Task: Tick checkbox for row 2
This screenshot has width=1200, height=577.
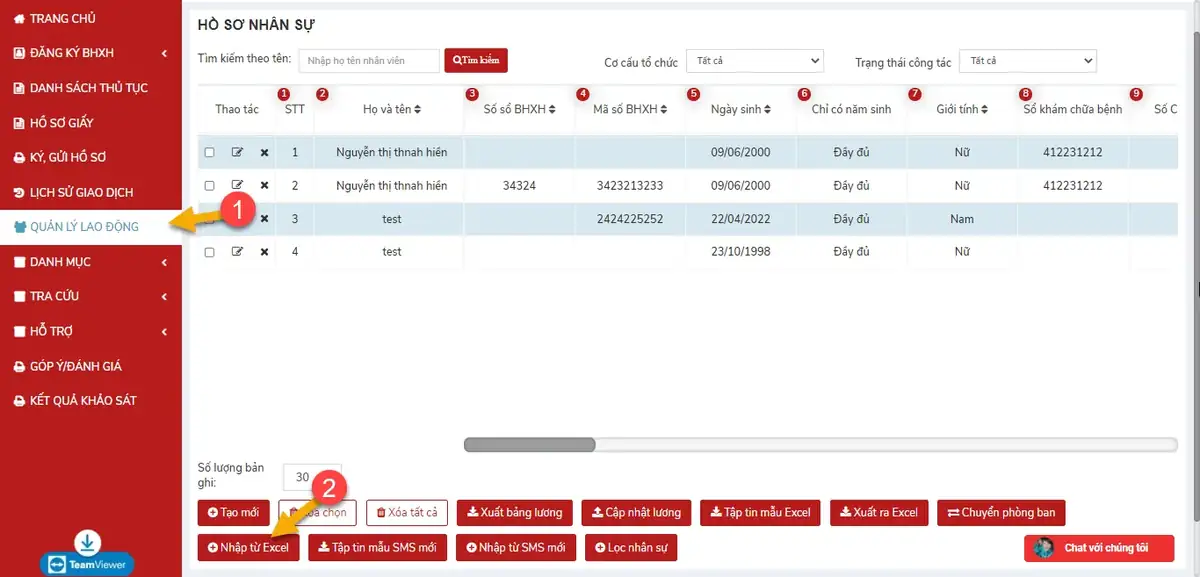Action: [209, 186]
